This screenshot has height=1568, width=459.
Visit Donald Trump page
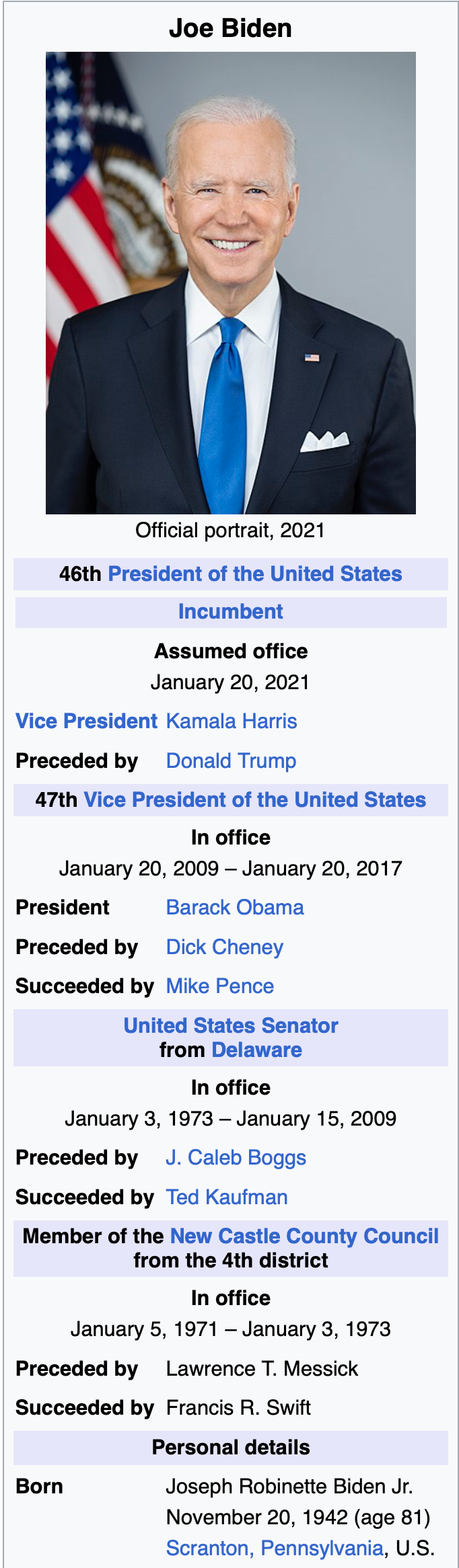coord(231,760)
